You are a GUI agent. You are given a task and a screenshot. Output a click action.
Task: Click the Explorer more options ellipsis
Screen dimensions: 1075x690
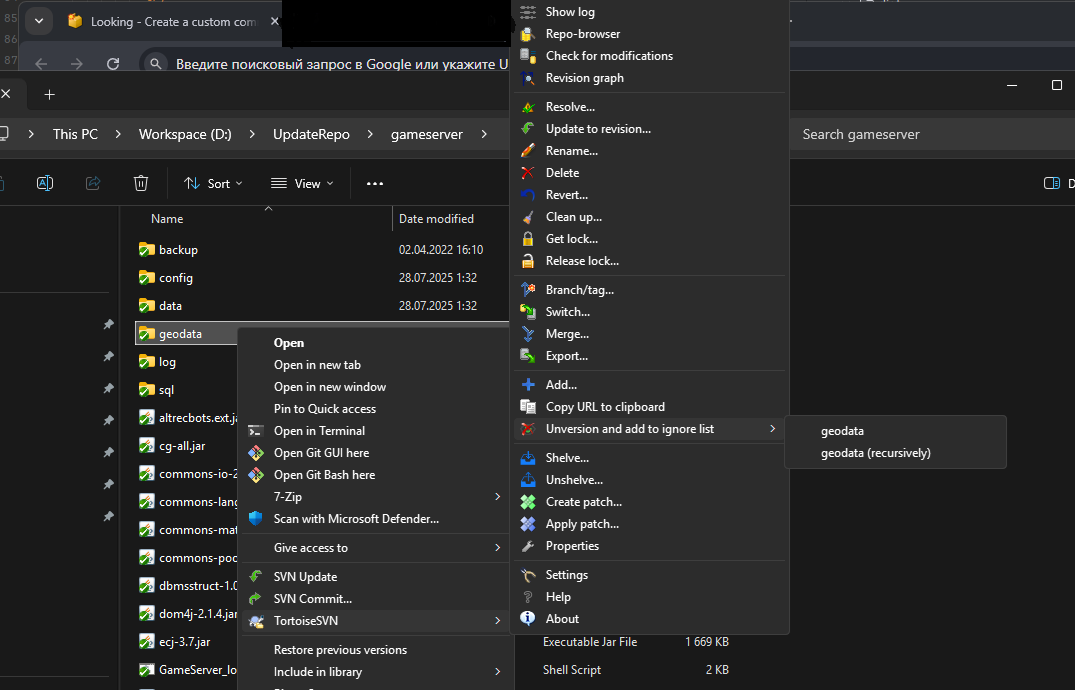tap(374, 183)
